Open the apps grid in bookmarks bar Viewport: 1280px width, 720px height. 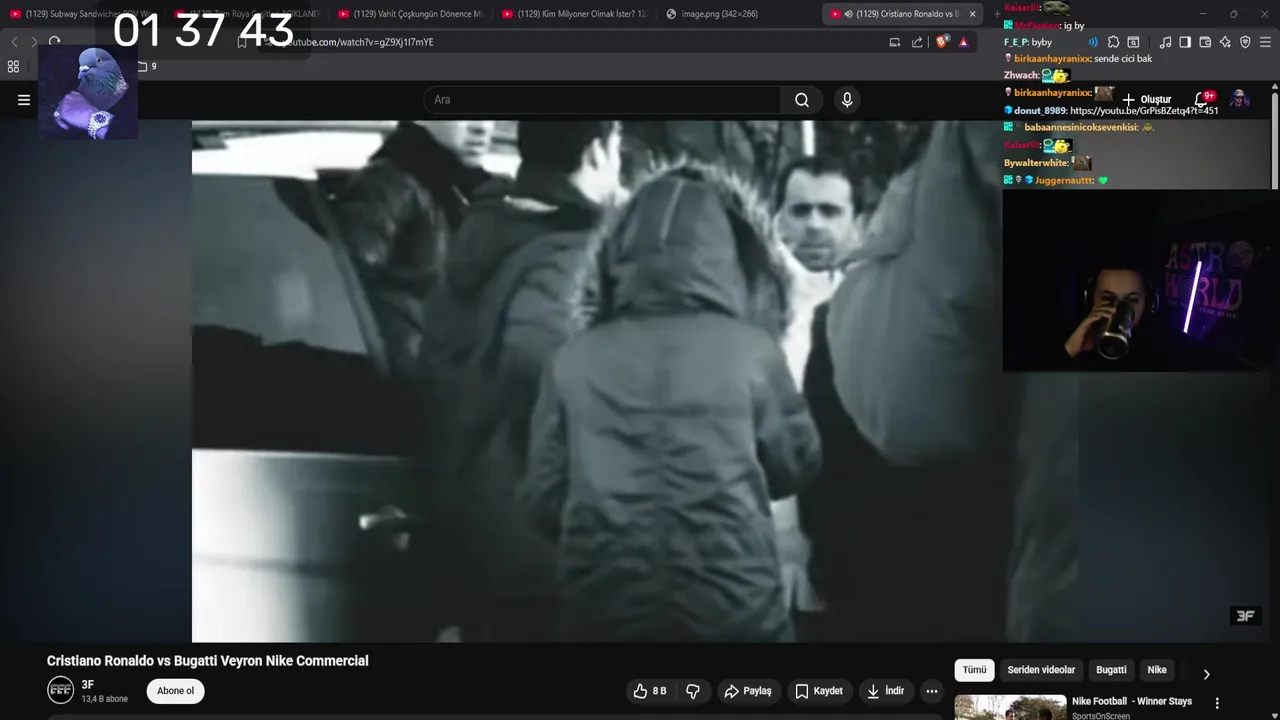click(x=13, y=67)
